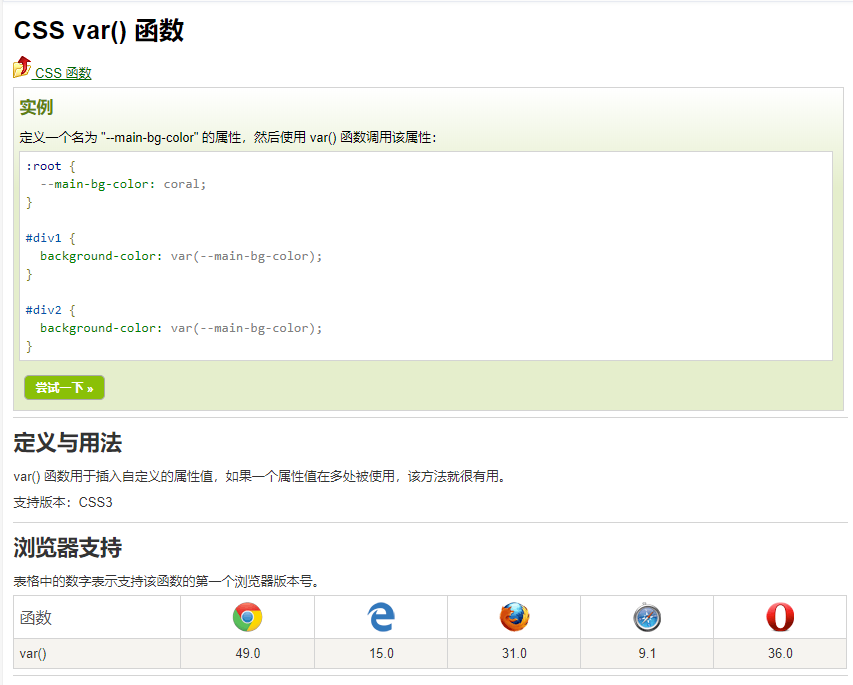The width and height of the screenshot is (853, 685).
Task: Click the 尝试一下 button
Action: pos(64,387)
